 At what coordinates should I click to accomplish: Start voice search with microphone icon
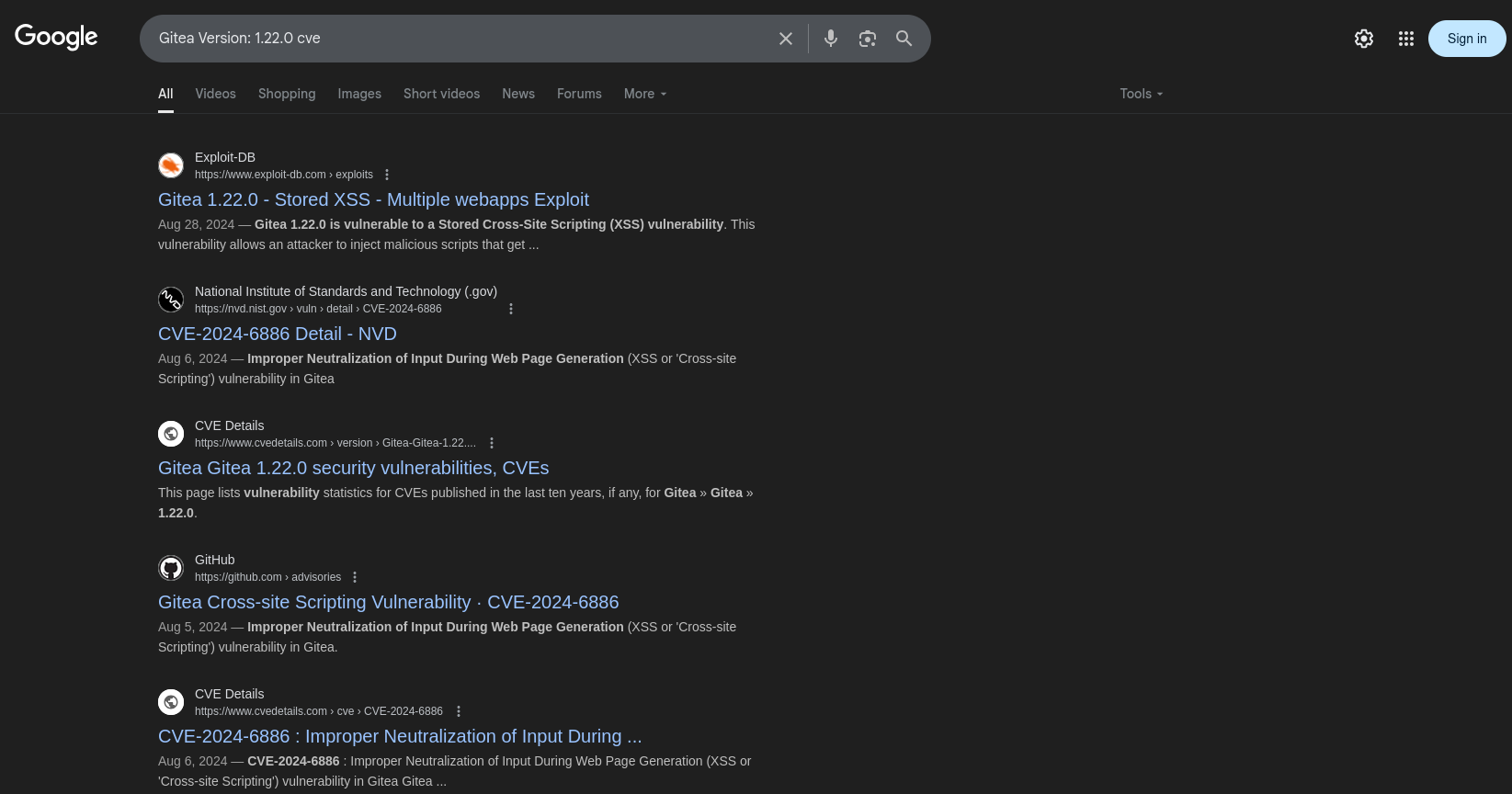[831, 39]
